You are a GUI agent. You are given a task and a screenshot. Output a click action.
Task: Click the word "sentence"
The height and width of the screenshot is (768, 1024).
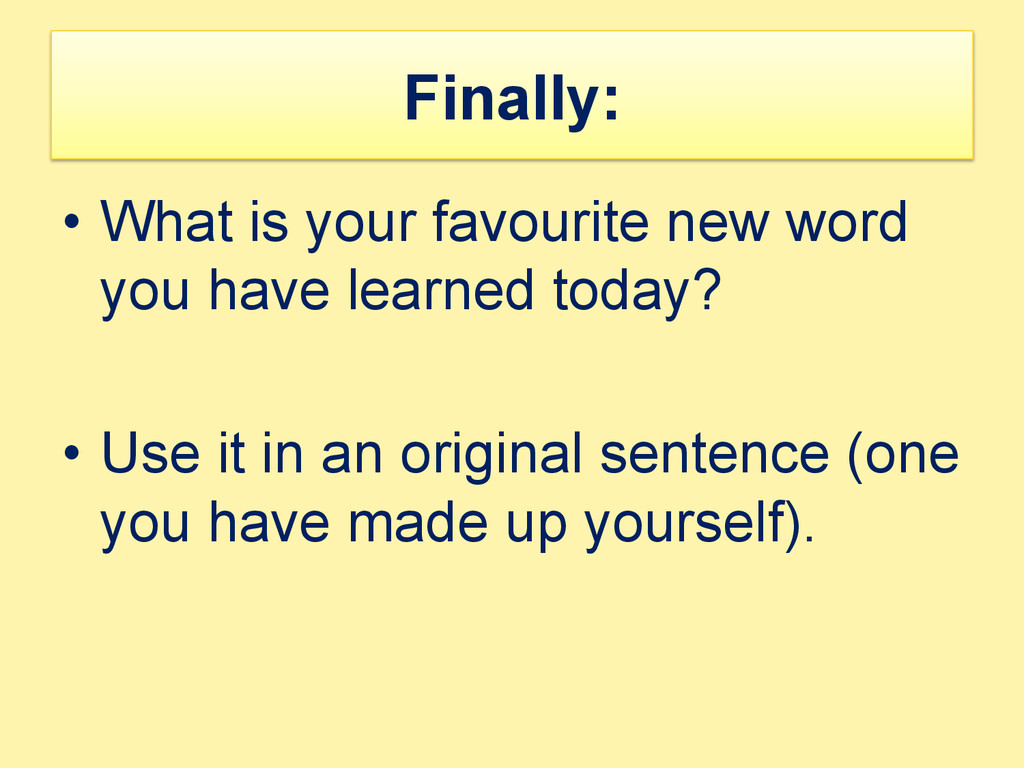click(x=714, y=455)
